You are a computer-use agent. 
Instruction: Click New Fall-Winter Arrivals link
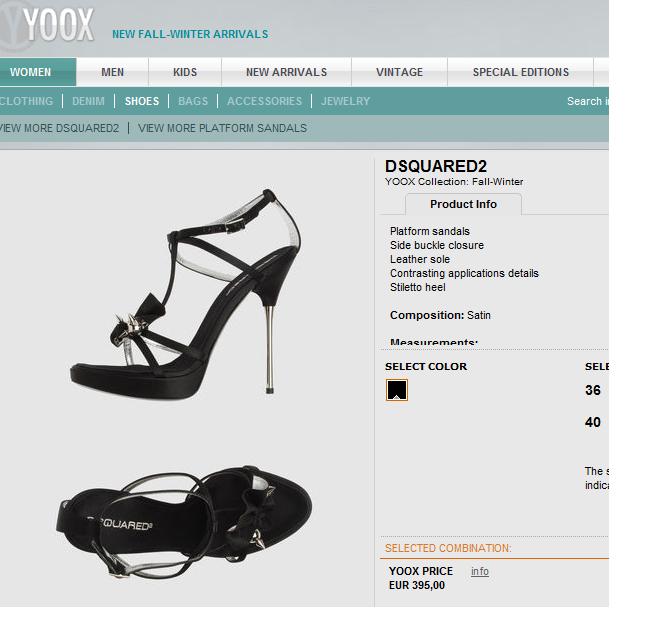[x=190, y=34]
